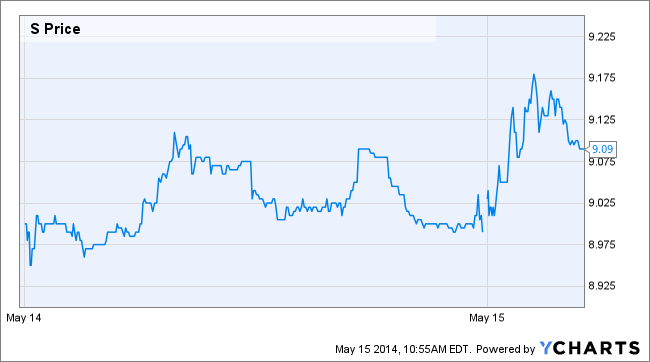Open the YCharts logo link

click(x=590, y=348)
